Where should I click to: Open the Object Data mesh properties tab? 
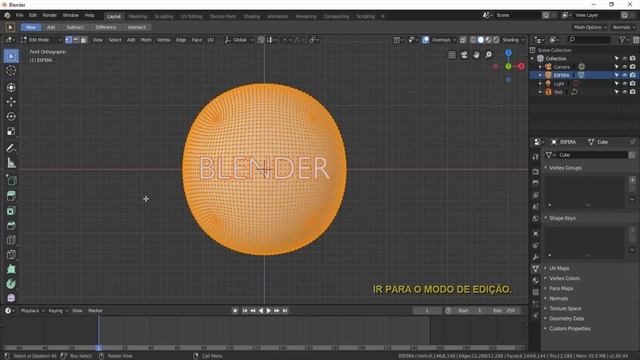tap(536, 269)
